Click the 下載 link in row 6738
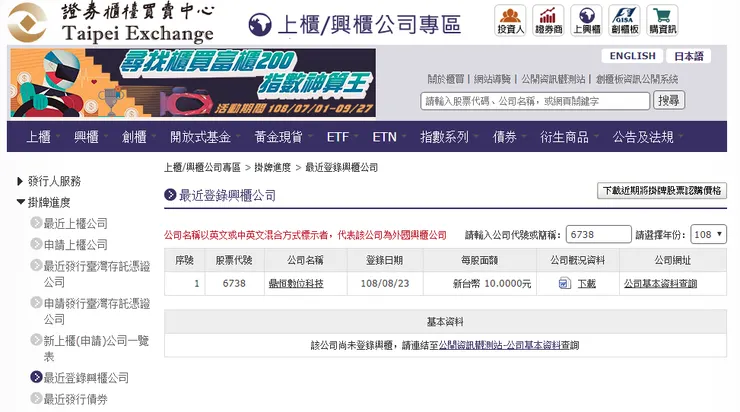This screenshot has height=412, width=740. click(587, 284)
